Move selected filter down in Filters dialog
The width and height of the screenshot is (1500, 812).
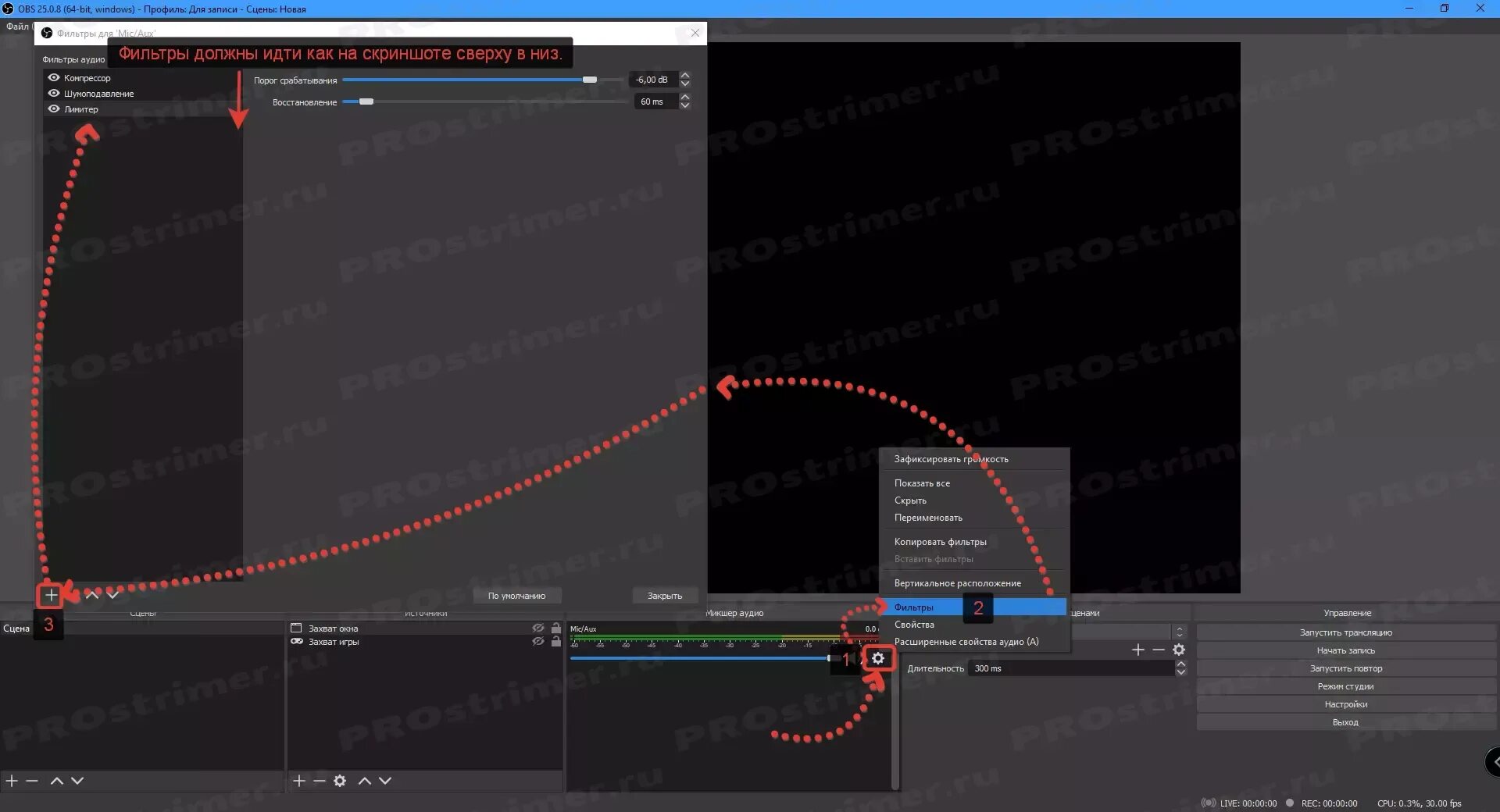[113, 595]
